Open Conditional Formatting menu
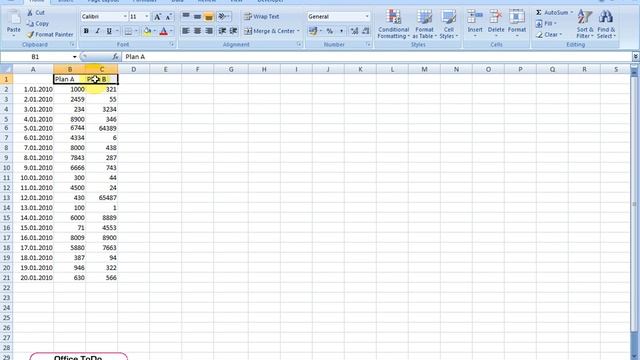640x360 pixels. [393, 24]
